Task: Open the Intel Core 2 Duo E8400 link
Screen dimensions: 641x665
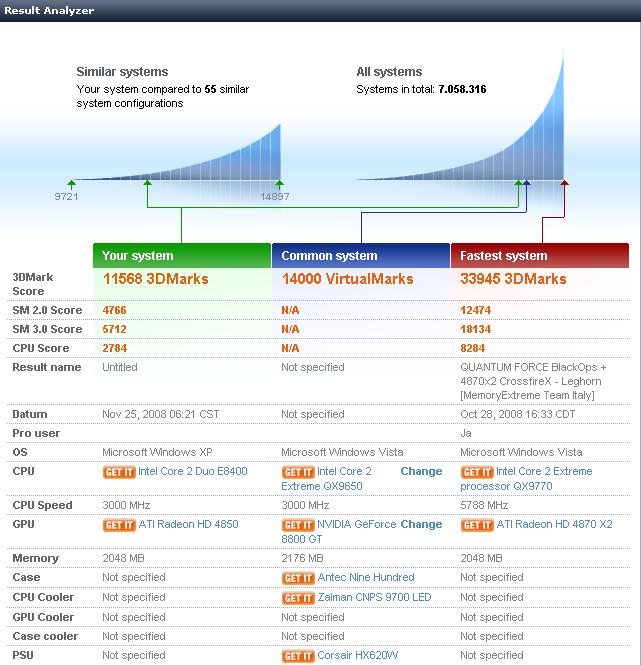Action: click(192, 472)
